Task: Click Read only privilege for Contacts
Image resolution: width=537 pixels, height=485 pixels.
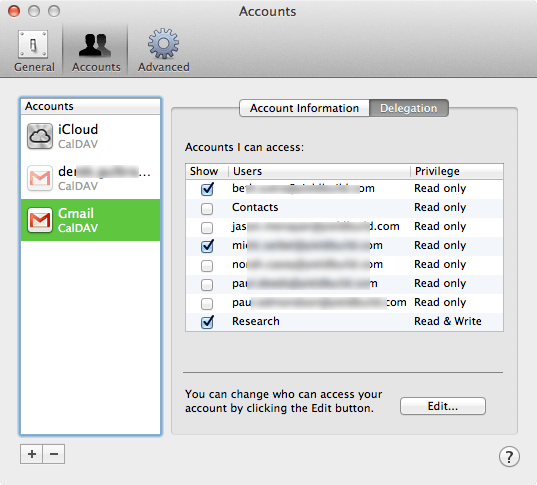Action: click(440, 208)
